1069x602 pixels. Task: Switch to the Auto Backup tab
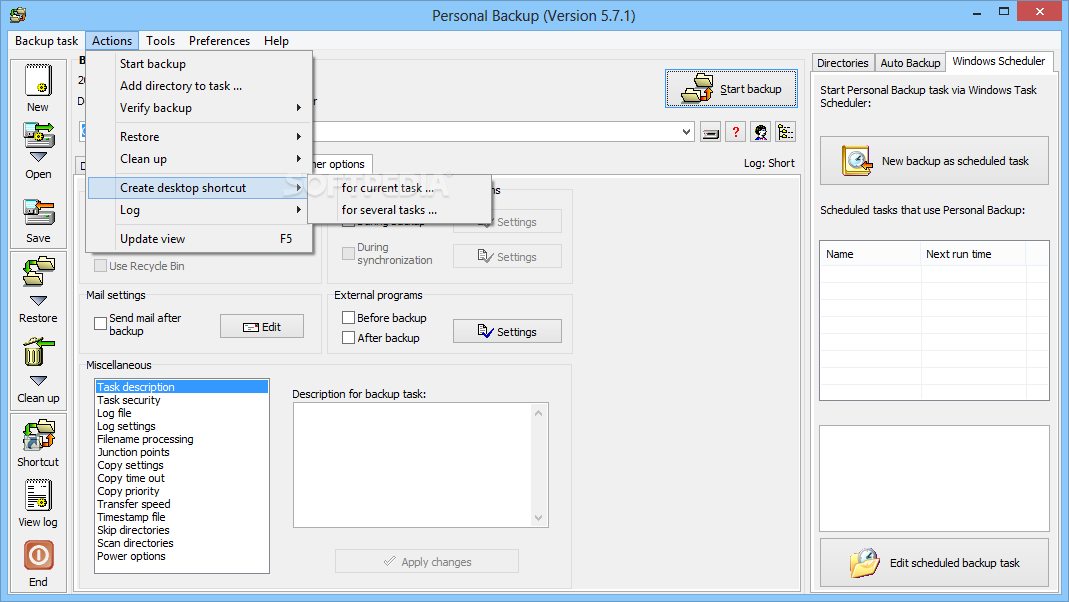(910, 63)
